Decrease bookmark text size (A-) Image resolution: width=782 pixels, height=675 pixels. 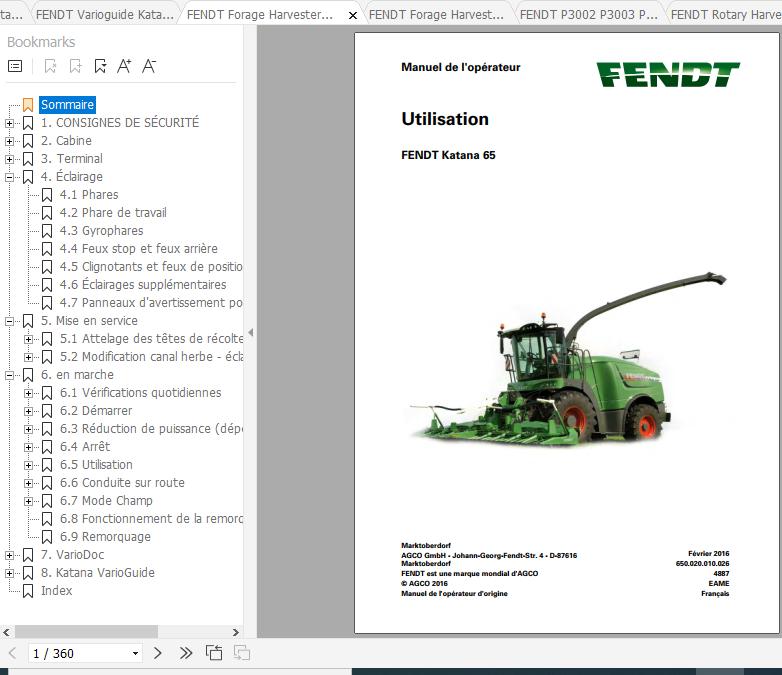(x=149, y=66)
